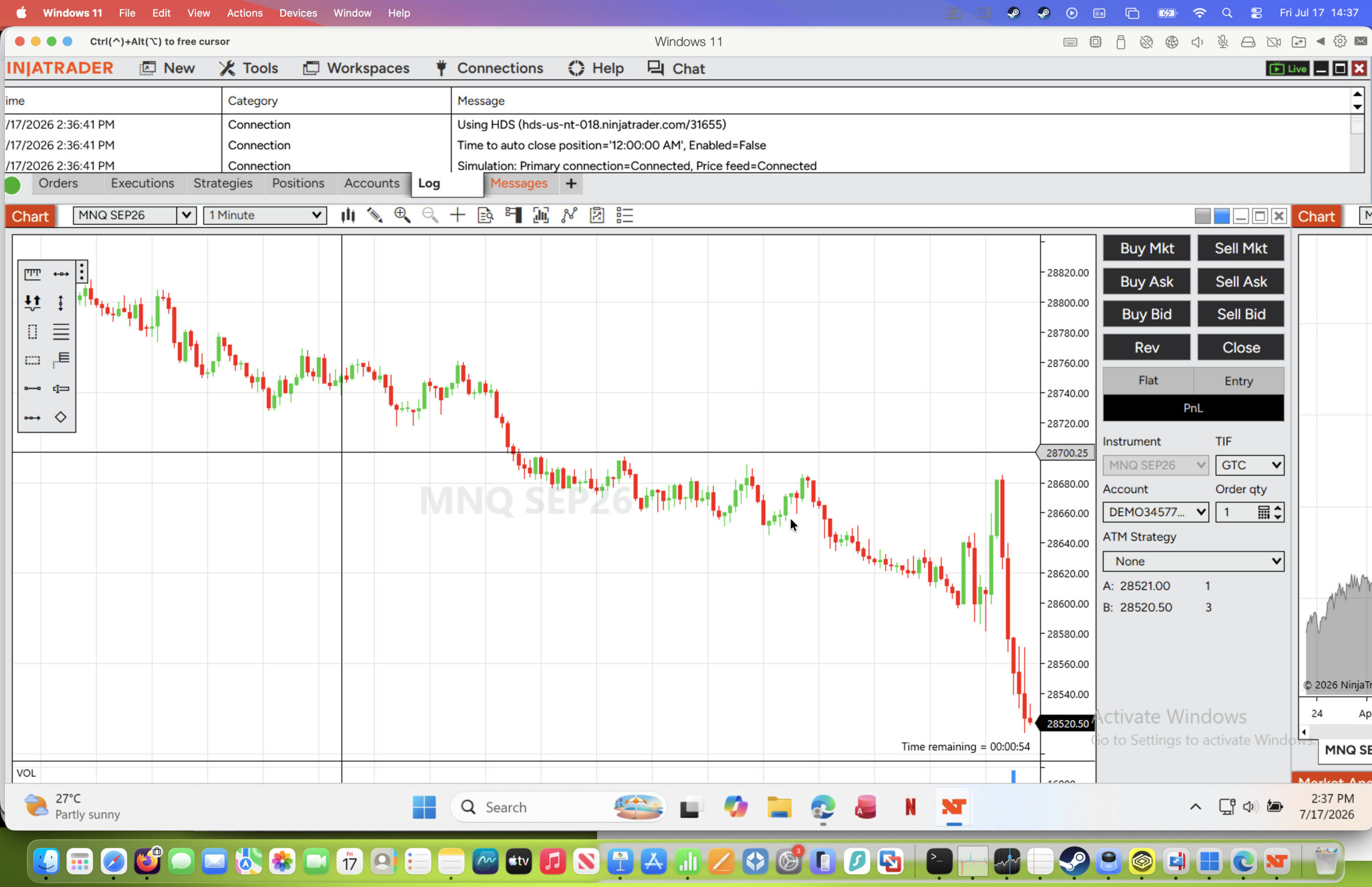The width and height of the screenshot is (1372, 887).
Task: Open the Connections menu
Action: [x=489, y=69]
